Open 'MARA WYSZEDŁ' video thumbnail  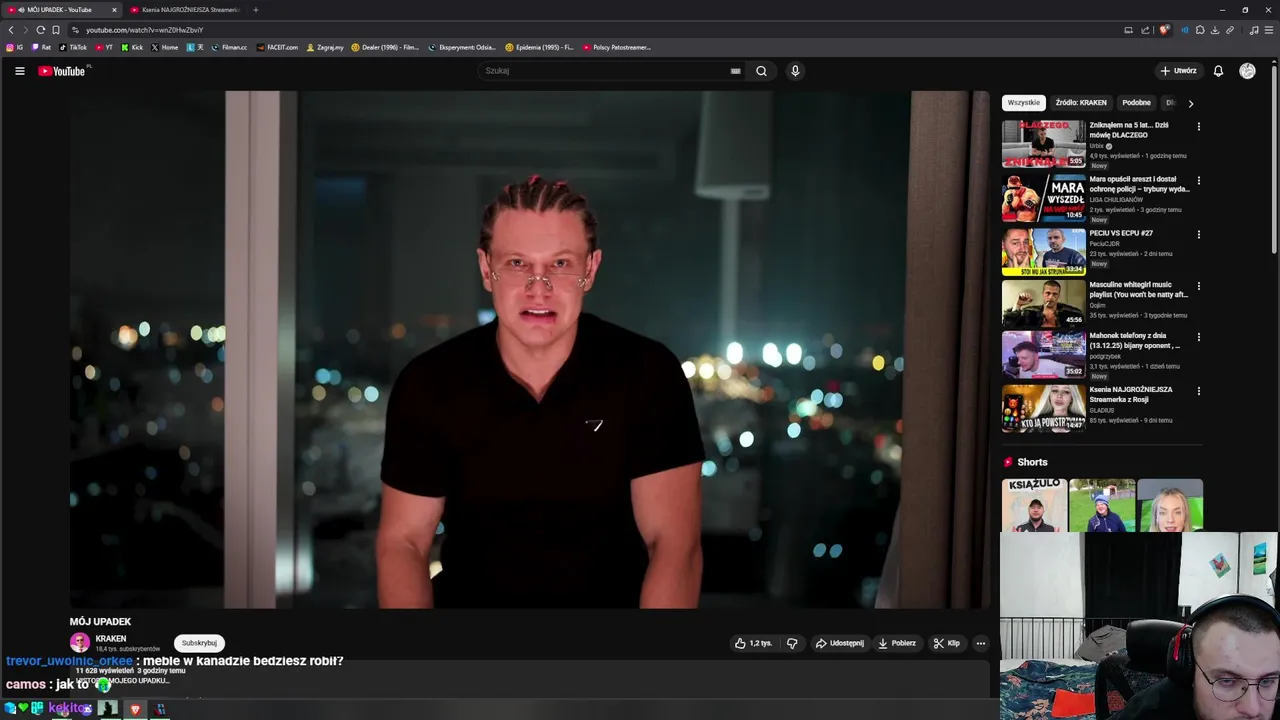click(x=1043, y=197)
